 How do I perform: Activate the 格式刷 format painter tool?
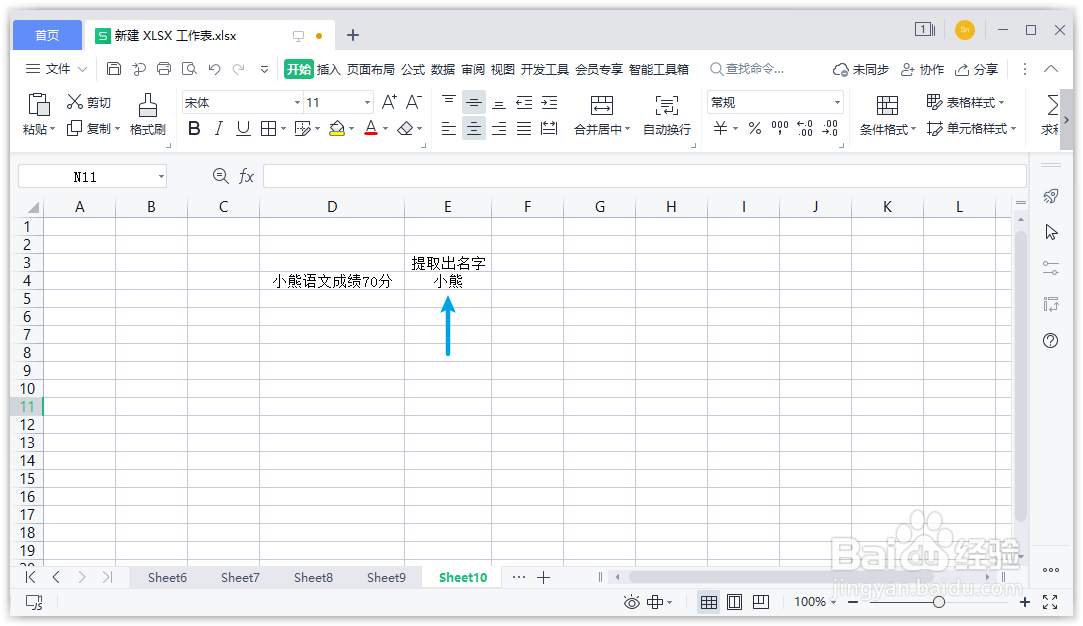tap(146, 112)
